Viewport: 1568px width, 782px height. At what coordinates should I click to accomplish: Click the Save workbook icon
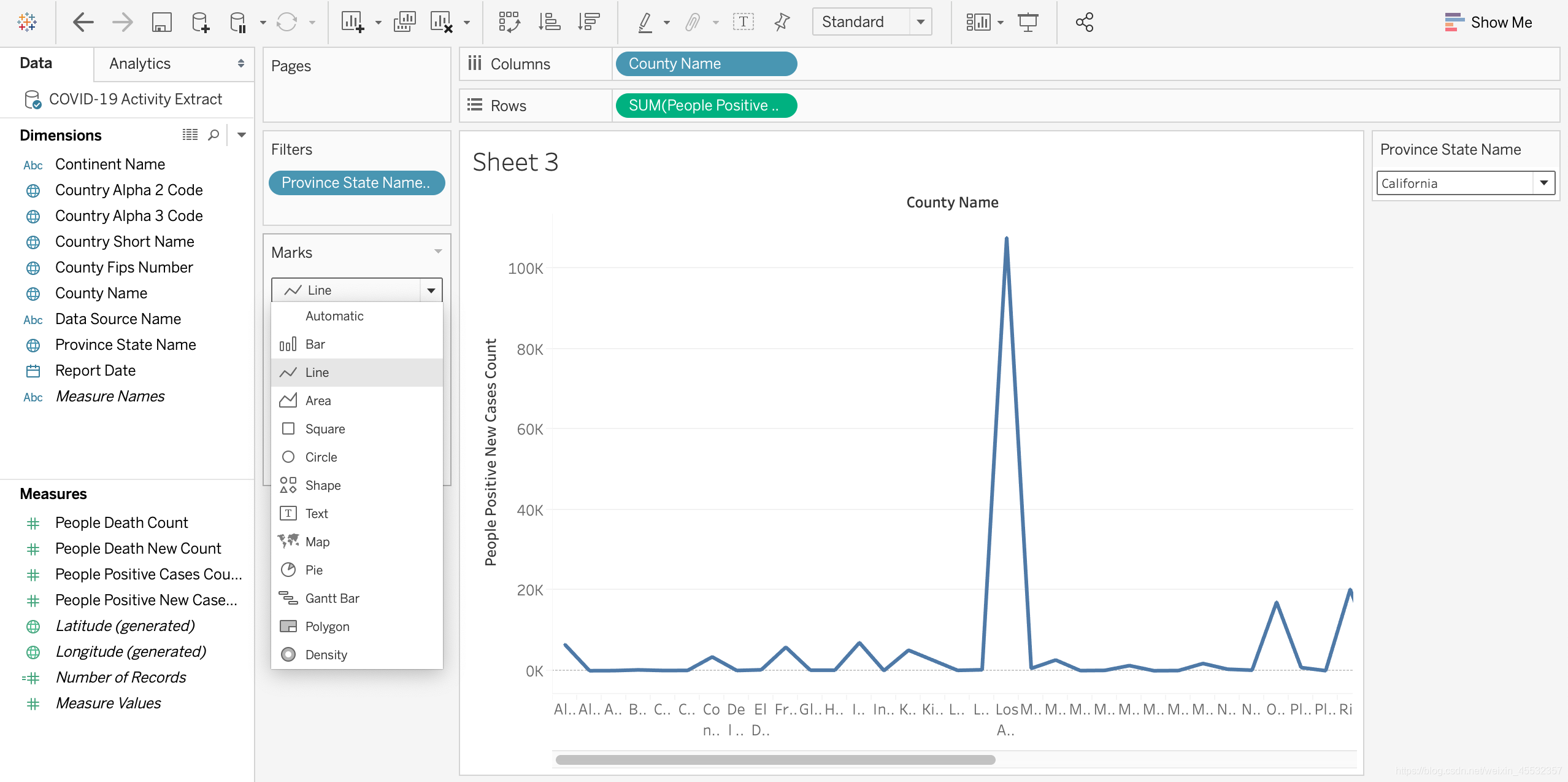(161, 23)
